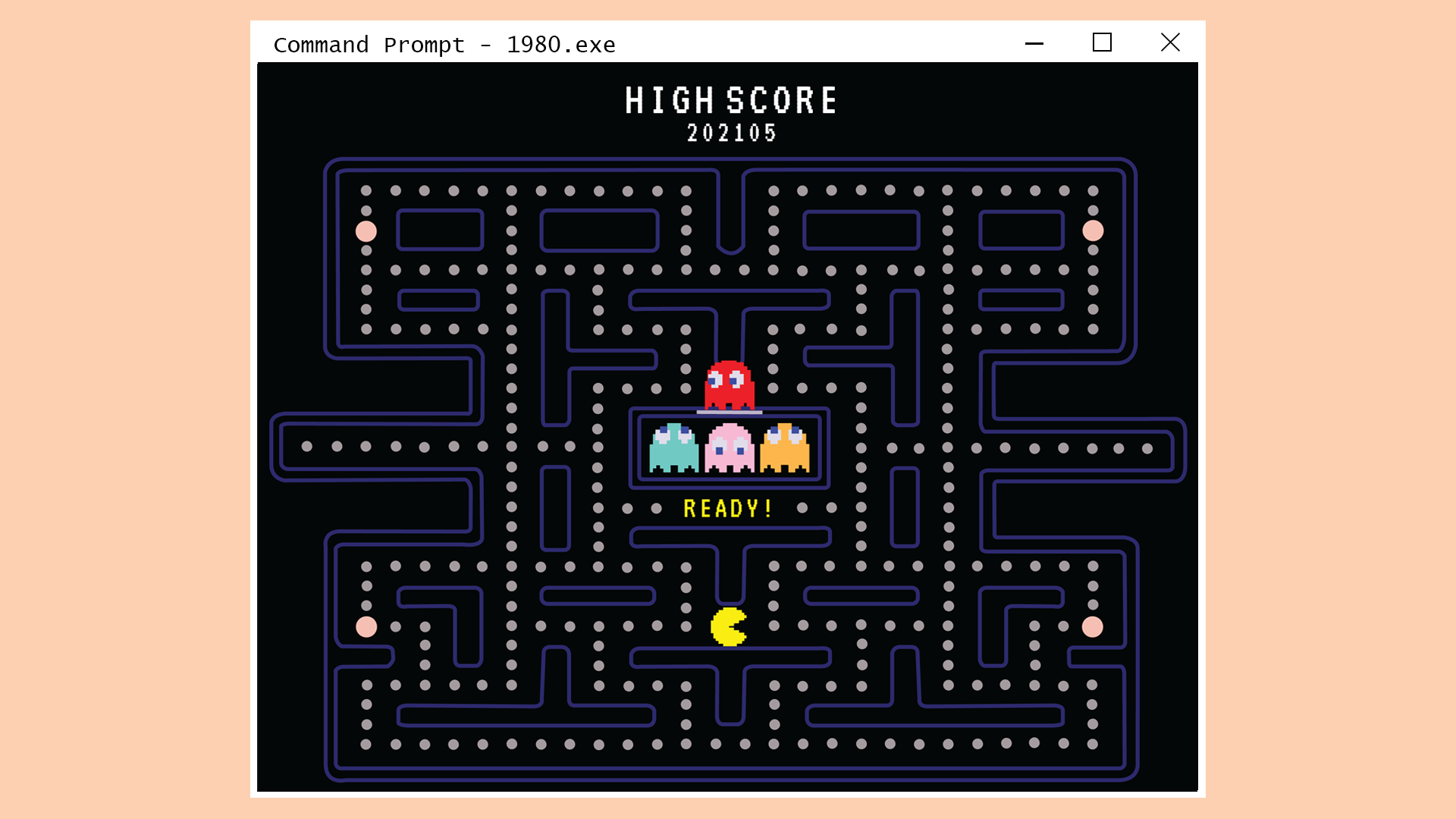The height and width of the screenshot is (819, 1456).
Task: Click the top-left power pellet
Action: pos(366,231)
